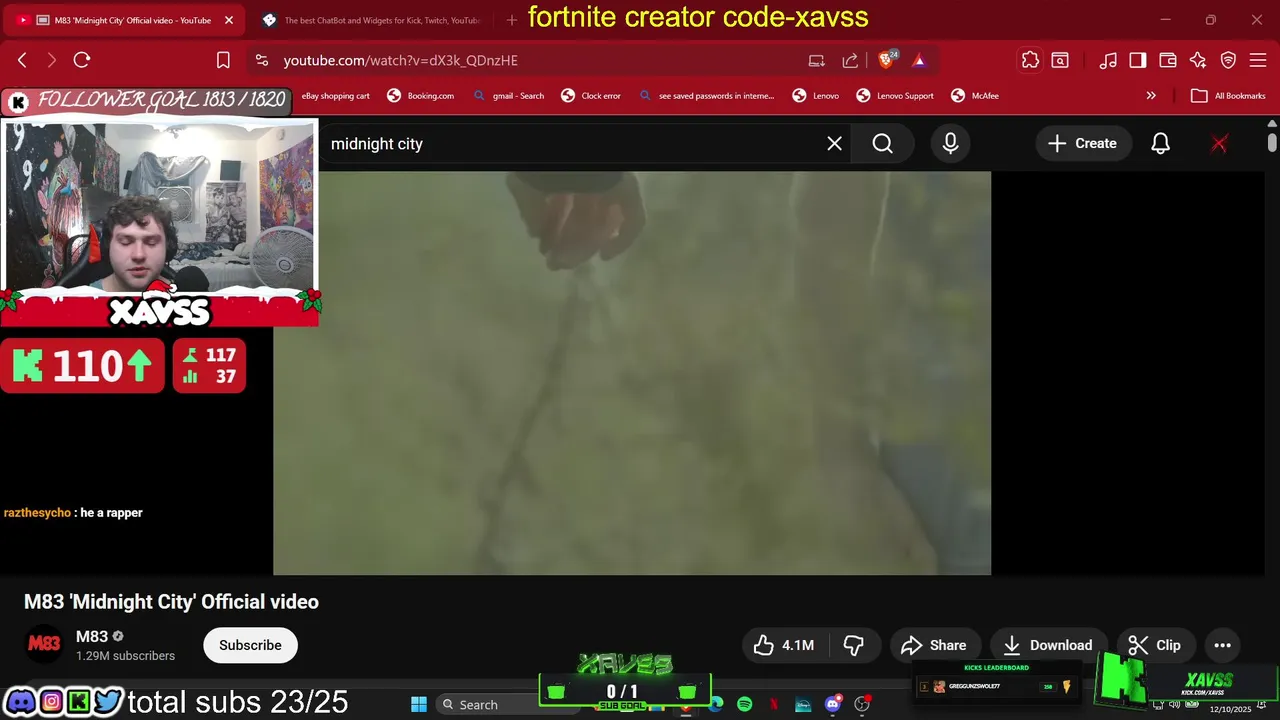The image size is (1280, 720).
Task: Open the Brave playlist music note icon
Action: [1108, 60]
